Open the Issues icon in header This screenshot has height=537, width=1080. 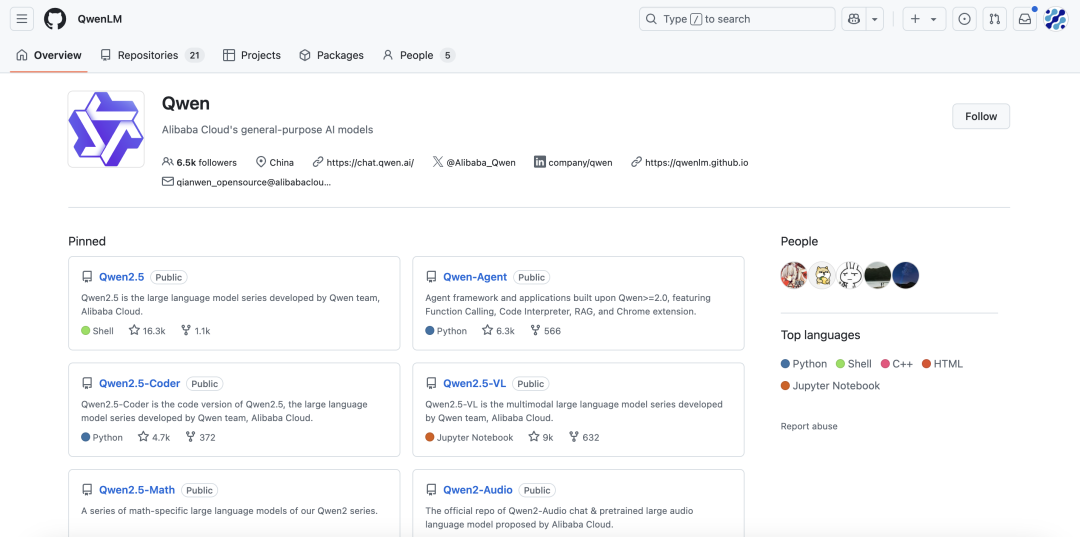pos(964,19)
